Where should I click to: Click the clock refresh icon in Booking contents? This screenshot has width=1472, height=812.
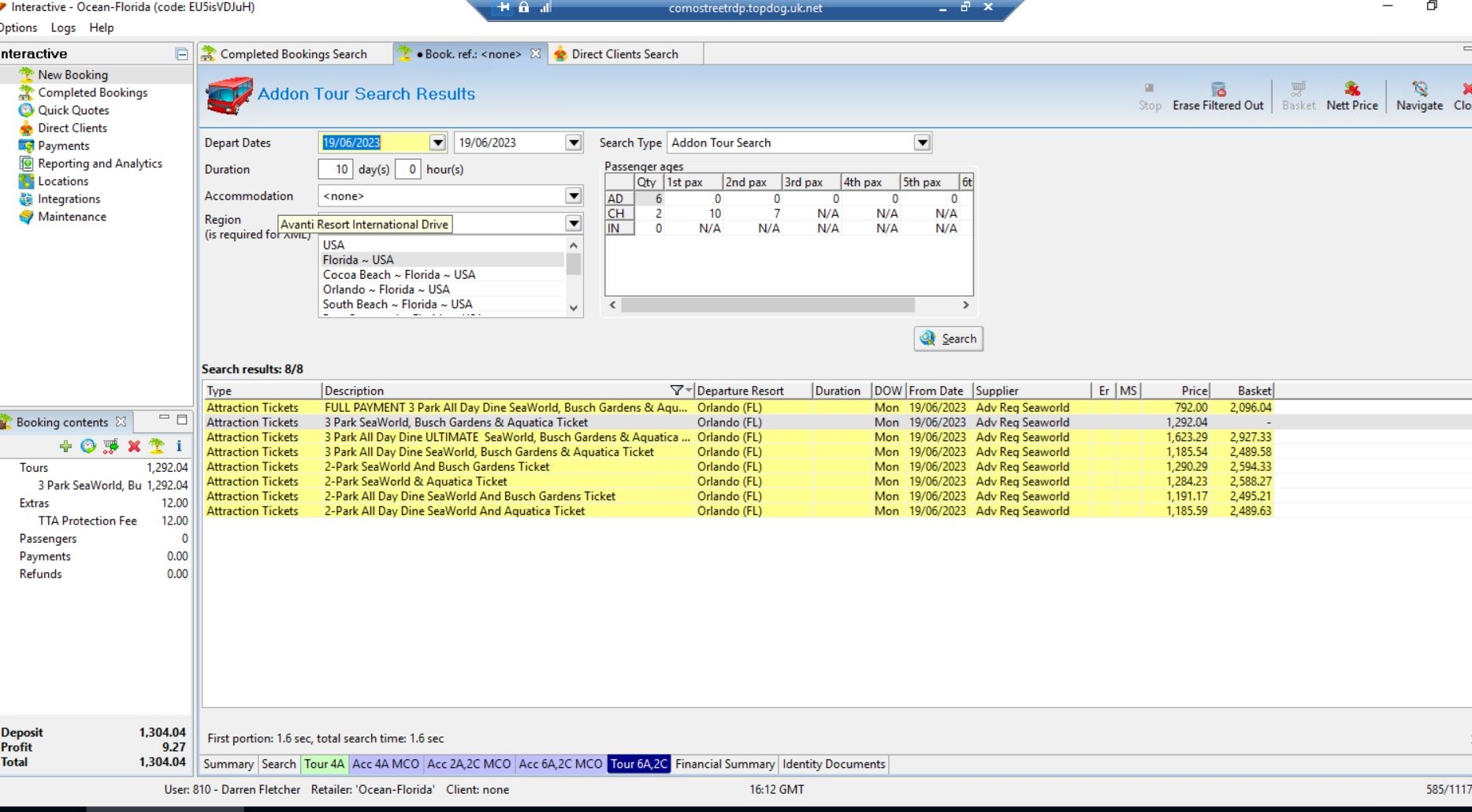[x=88, y=446]
